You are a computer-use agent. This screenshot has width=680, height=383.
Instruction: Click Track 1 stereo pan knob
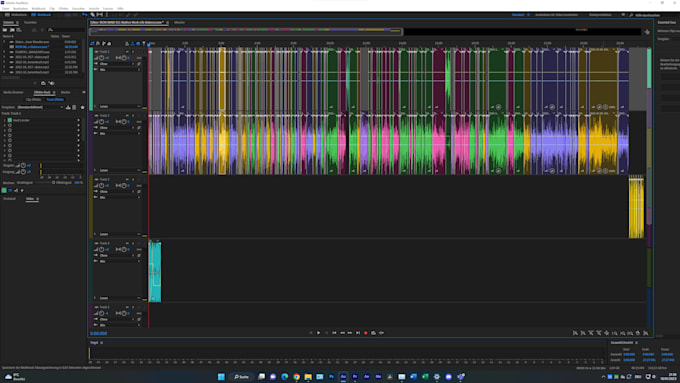pos(124,58)
